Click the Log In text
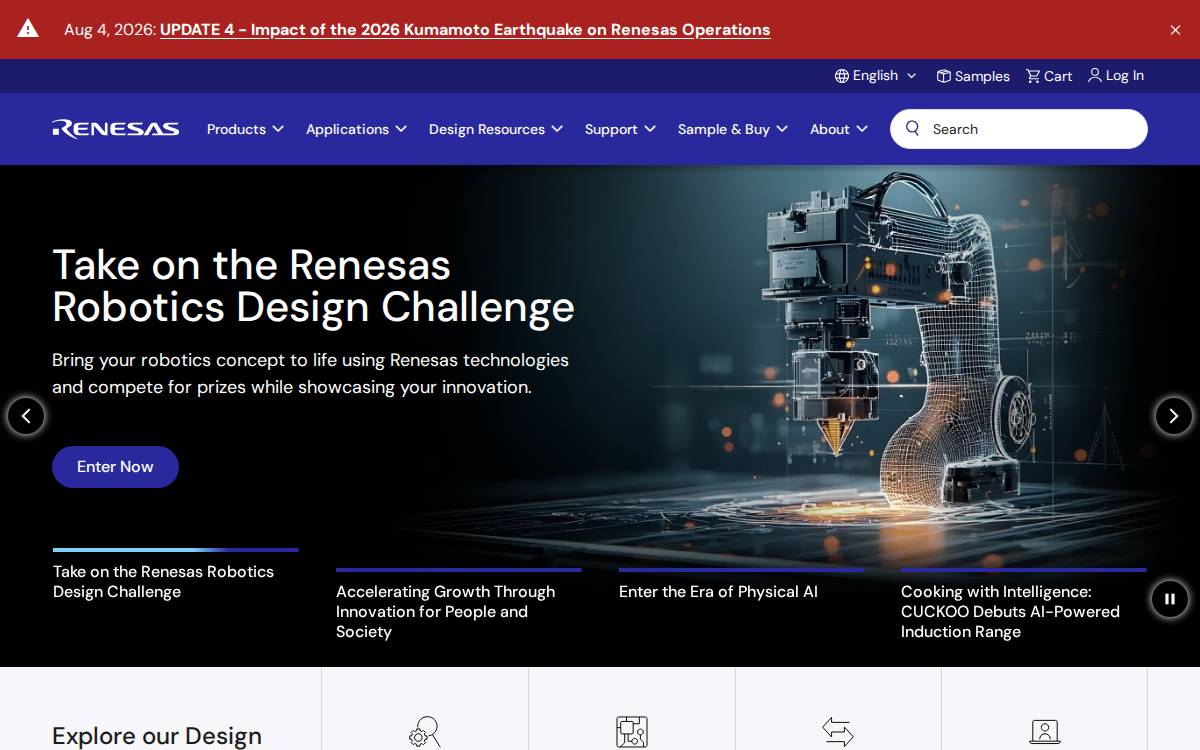Image resolution: width=1200 pixels, height=750 pixels. [x=1125, y=76]
